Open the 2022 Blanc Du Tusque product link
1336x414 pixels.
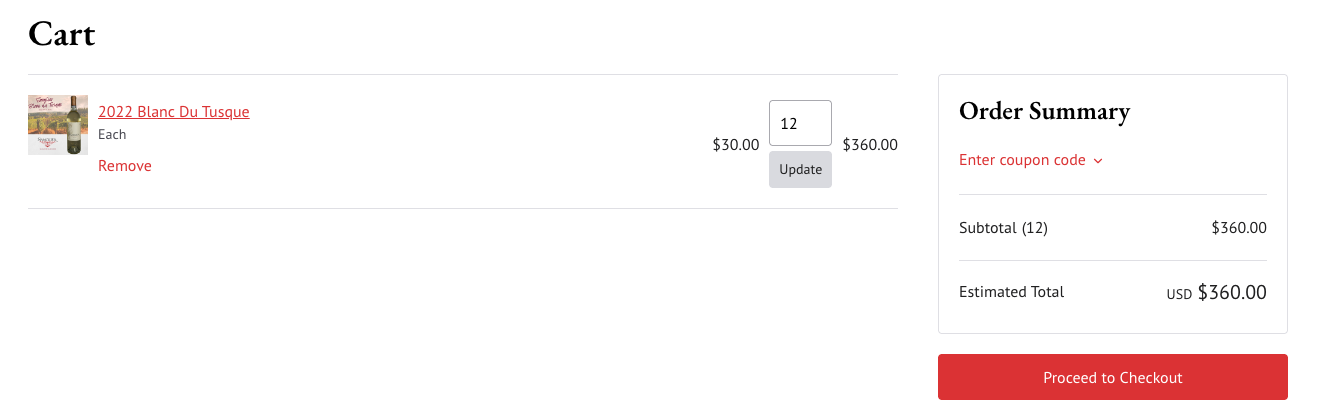[174, 112]
